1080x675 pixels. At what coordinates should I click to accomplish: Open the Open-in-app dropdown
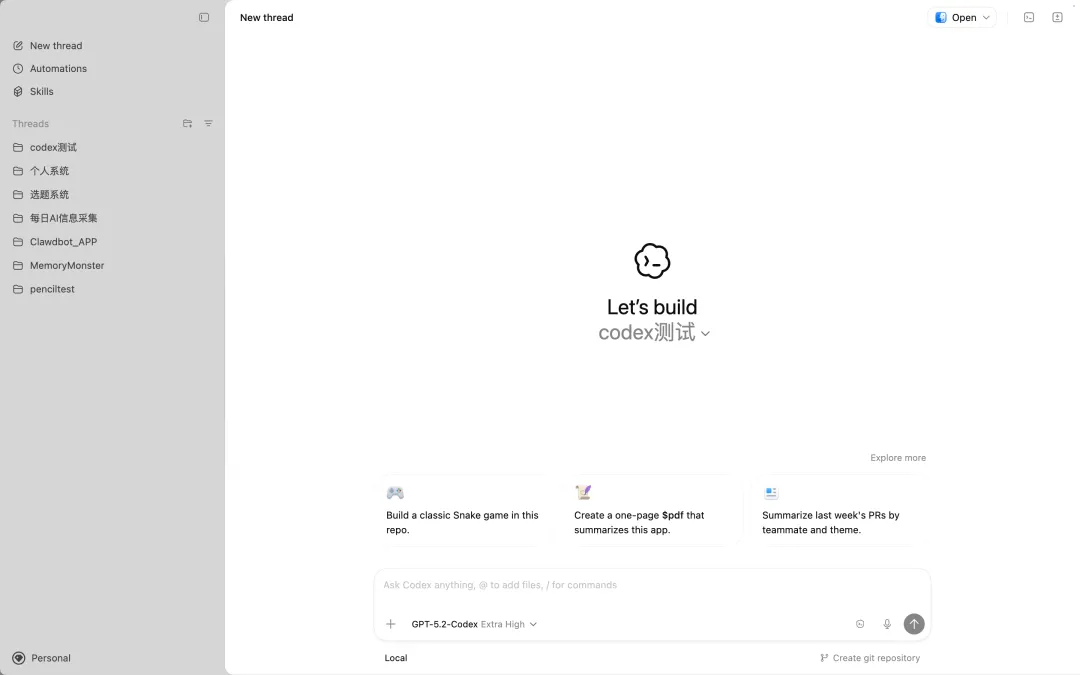962,17
